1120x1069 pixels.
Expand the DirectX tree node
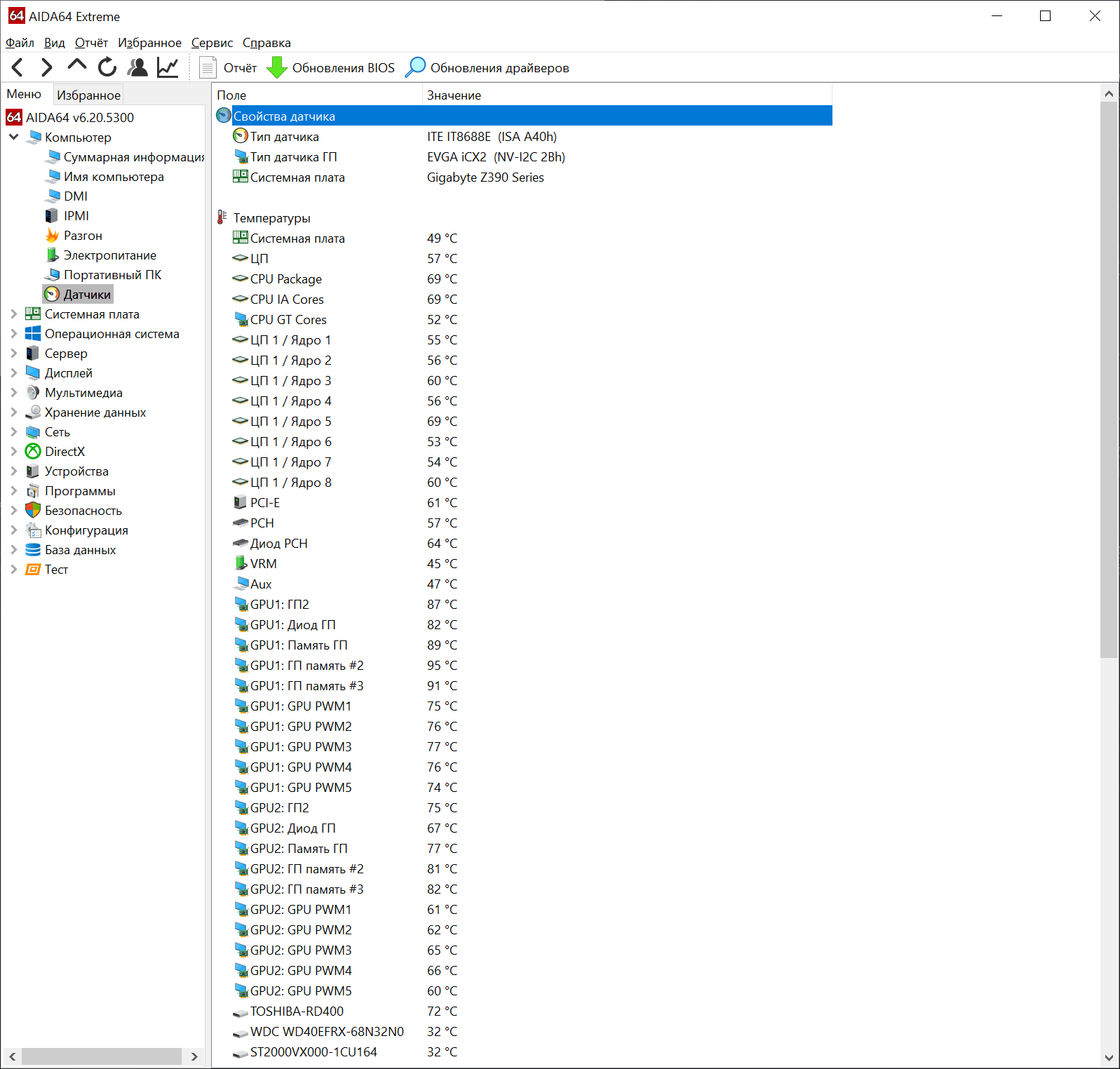click(x=13, y=452)
